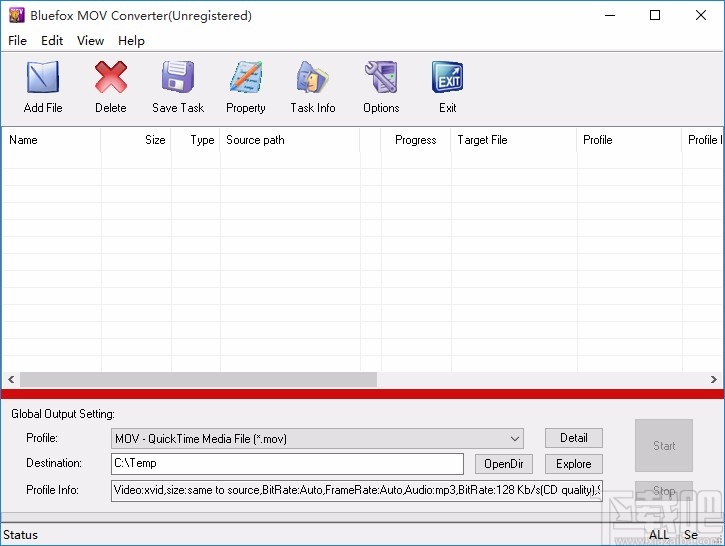Sort by the Size column header

pyautogui.click(x=135, y=140)
